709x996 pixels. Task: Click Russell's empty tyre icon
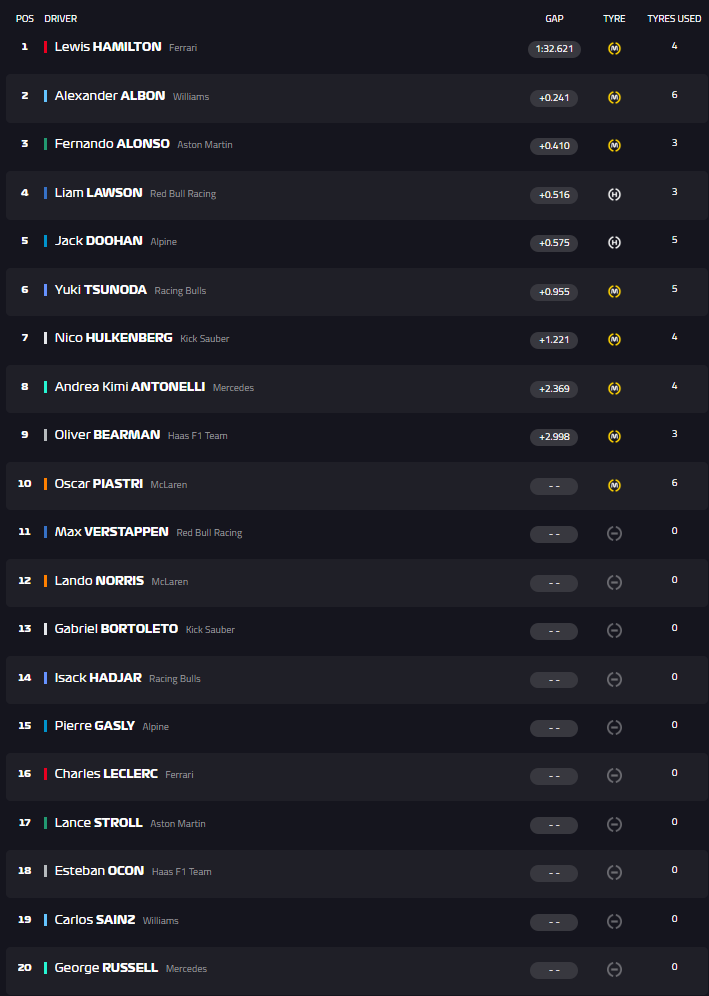[x=614, y=970]
